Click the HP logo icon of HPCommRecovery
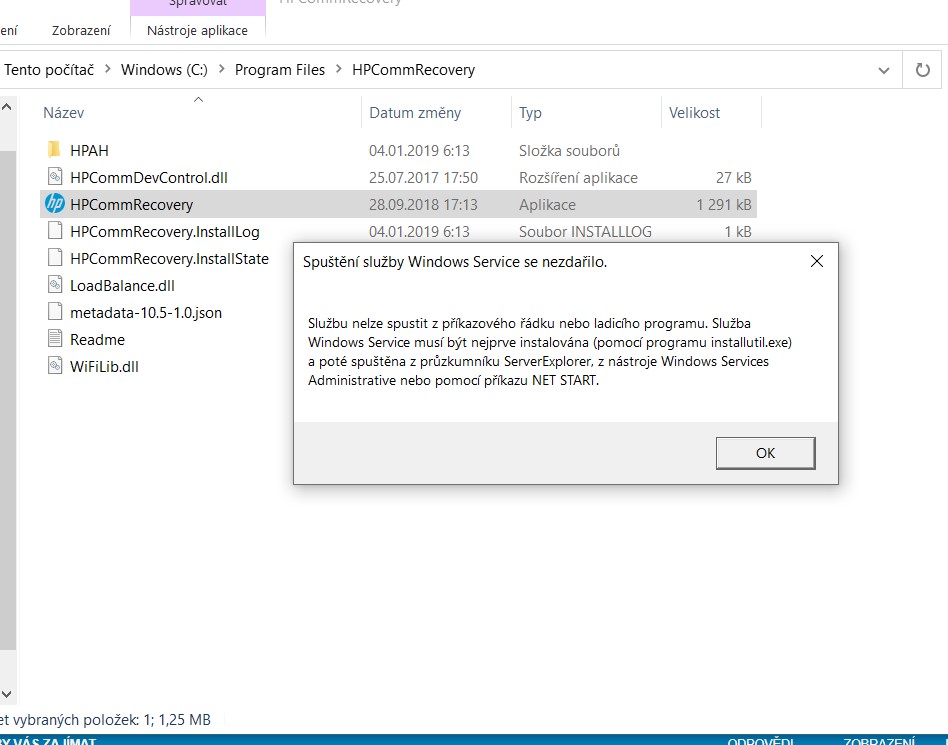Viewport: 948px width, 745px height. (55, 204)
